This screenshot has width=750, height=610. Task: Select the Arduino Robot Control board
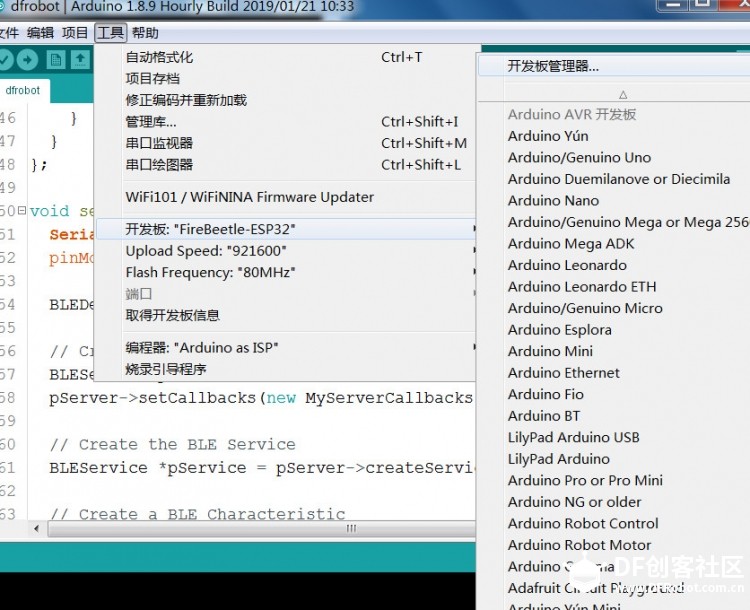[x=614, y=523]
